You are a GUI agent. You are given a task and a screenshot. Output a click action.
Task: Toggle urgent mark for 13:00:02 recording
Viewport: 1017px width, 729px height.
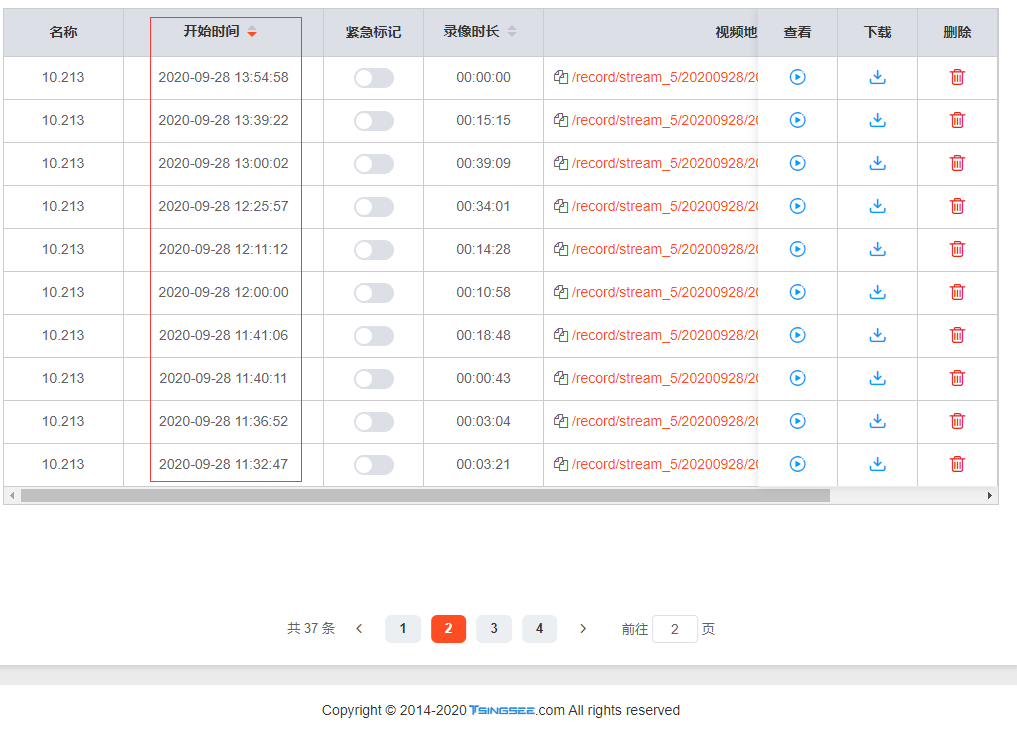click(x=374, y=163)
